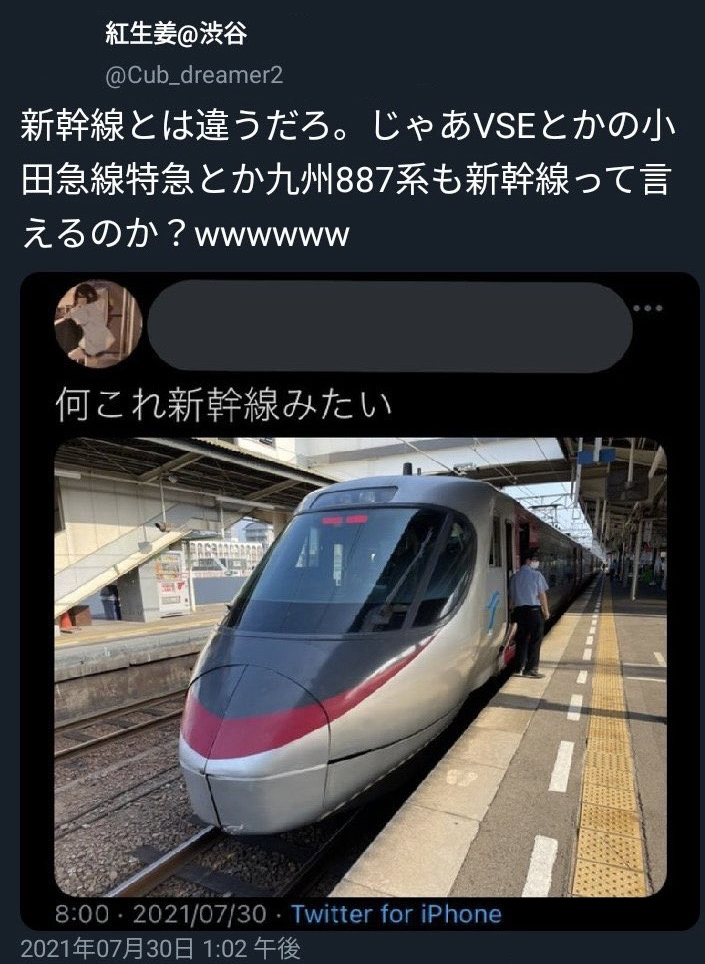Open the three-dot menu on quoted tweet
Viewport: 705px width, 964px height.
pos(648,308)
